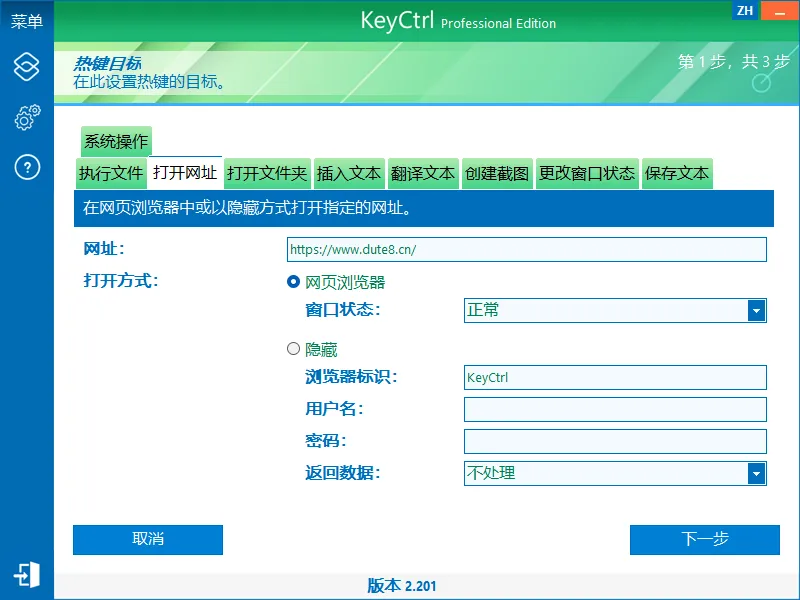Select the 系统操作 tab

pyautogui.click(x=116, y=141)
